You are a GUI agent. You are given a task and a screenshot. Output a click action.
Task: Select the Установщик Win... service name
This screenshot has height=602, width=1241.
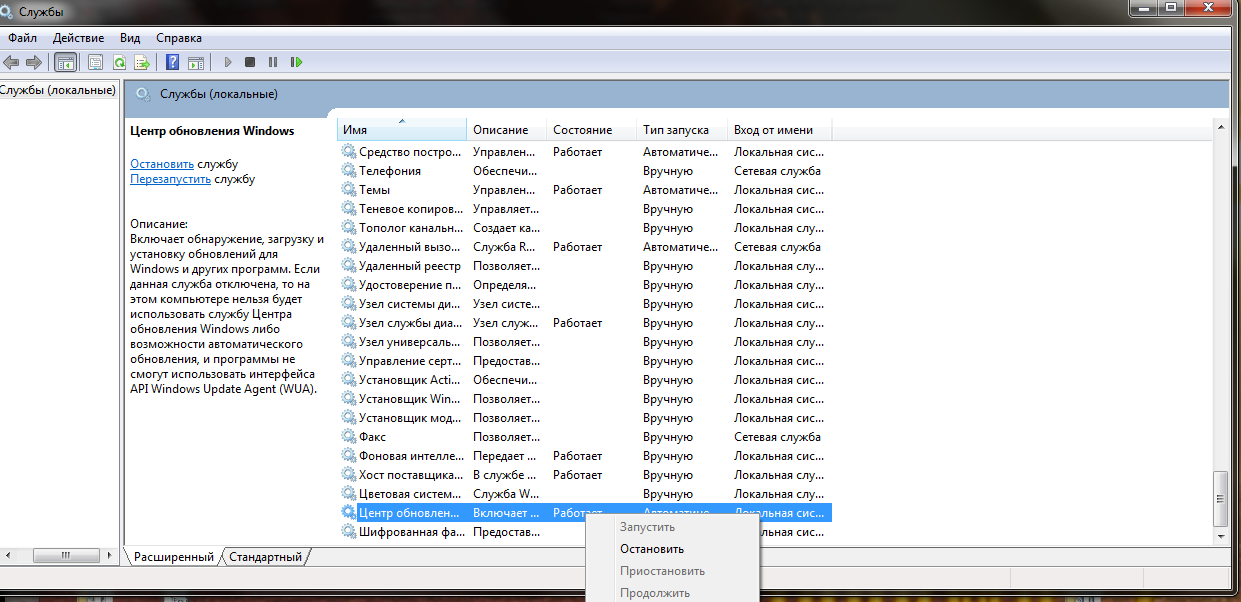point(410,399)
